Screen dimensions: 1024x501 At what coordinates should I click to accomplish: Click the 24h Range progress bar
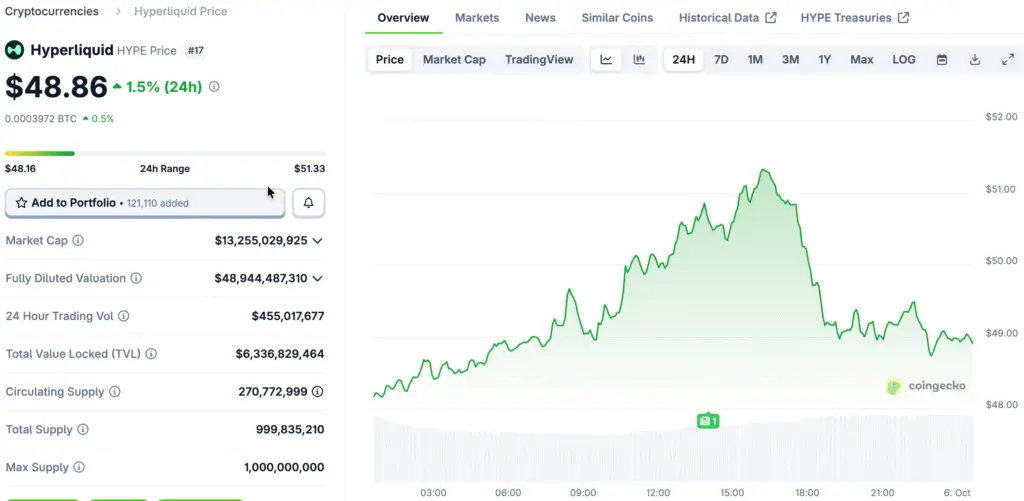tap(164, 154)
